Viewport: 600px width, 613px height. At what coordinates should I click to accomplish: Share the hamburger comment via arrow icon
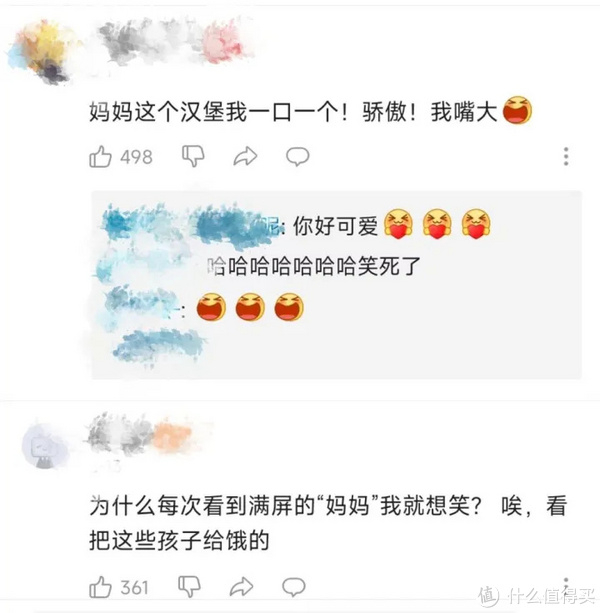click(245, 156)
